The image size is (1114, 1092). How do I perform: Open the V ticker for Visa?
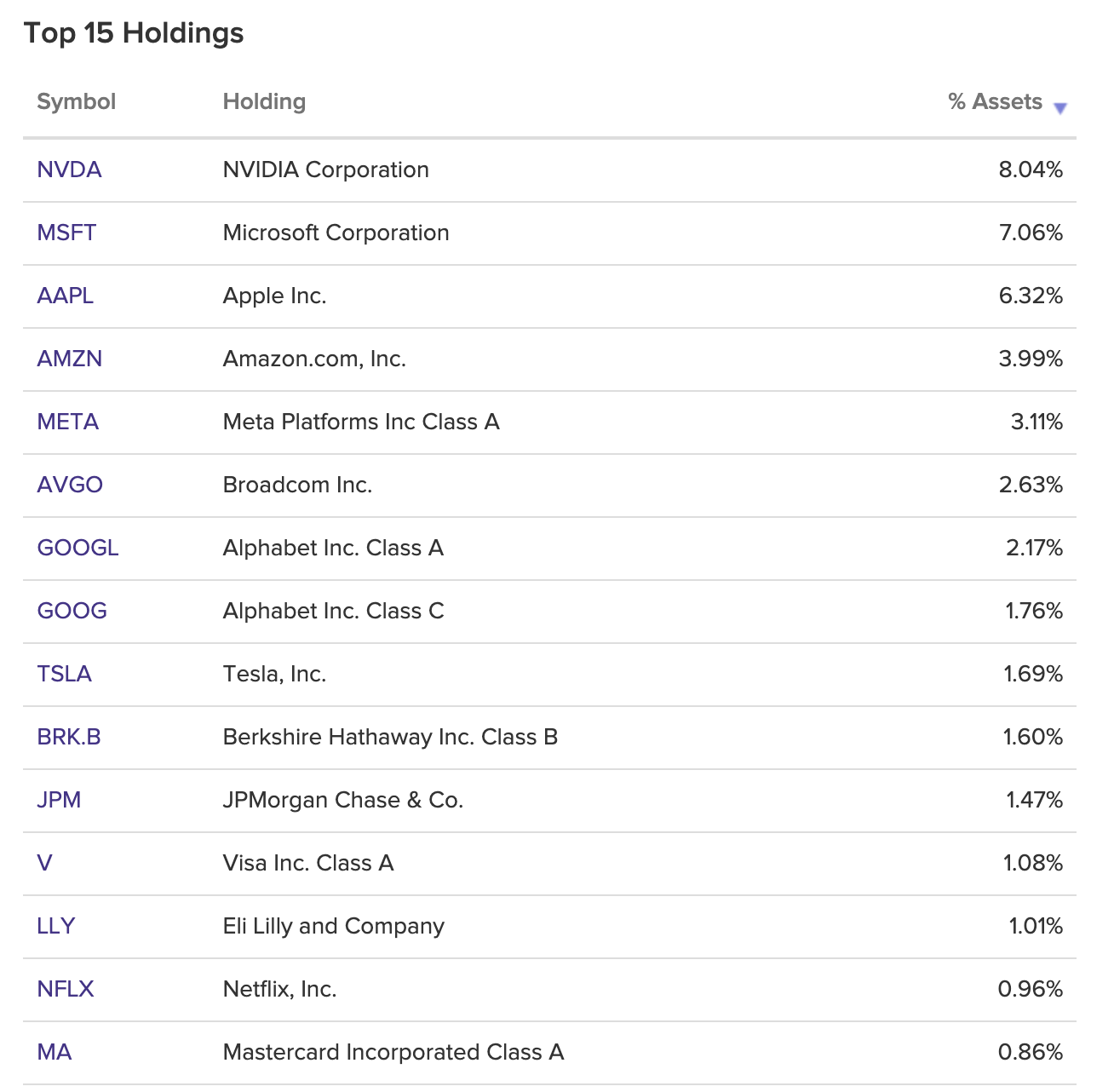(44, 863)
